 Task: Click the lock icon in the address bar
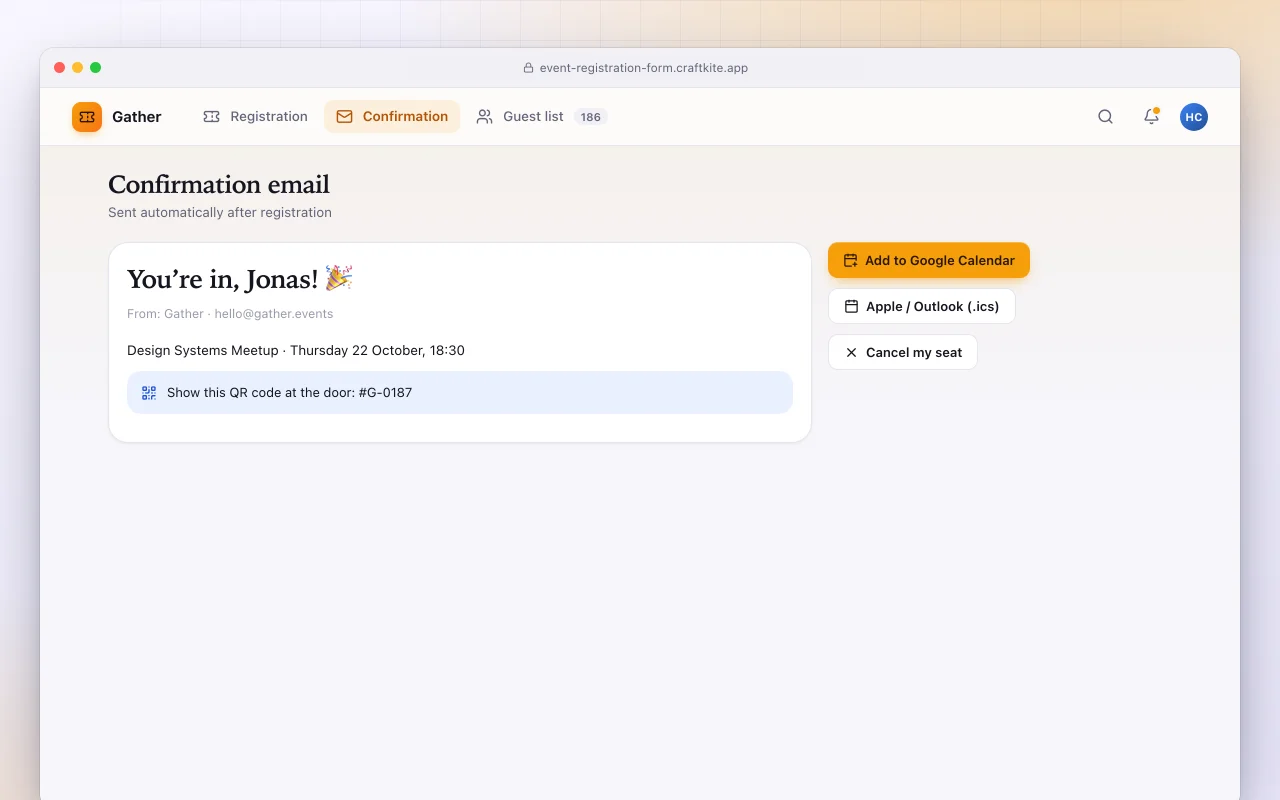[x=529, y=68]
